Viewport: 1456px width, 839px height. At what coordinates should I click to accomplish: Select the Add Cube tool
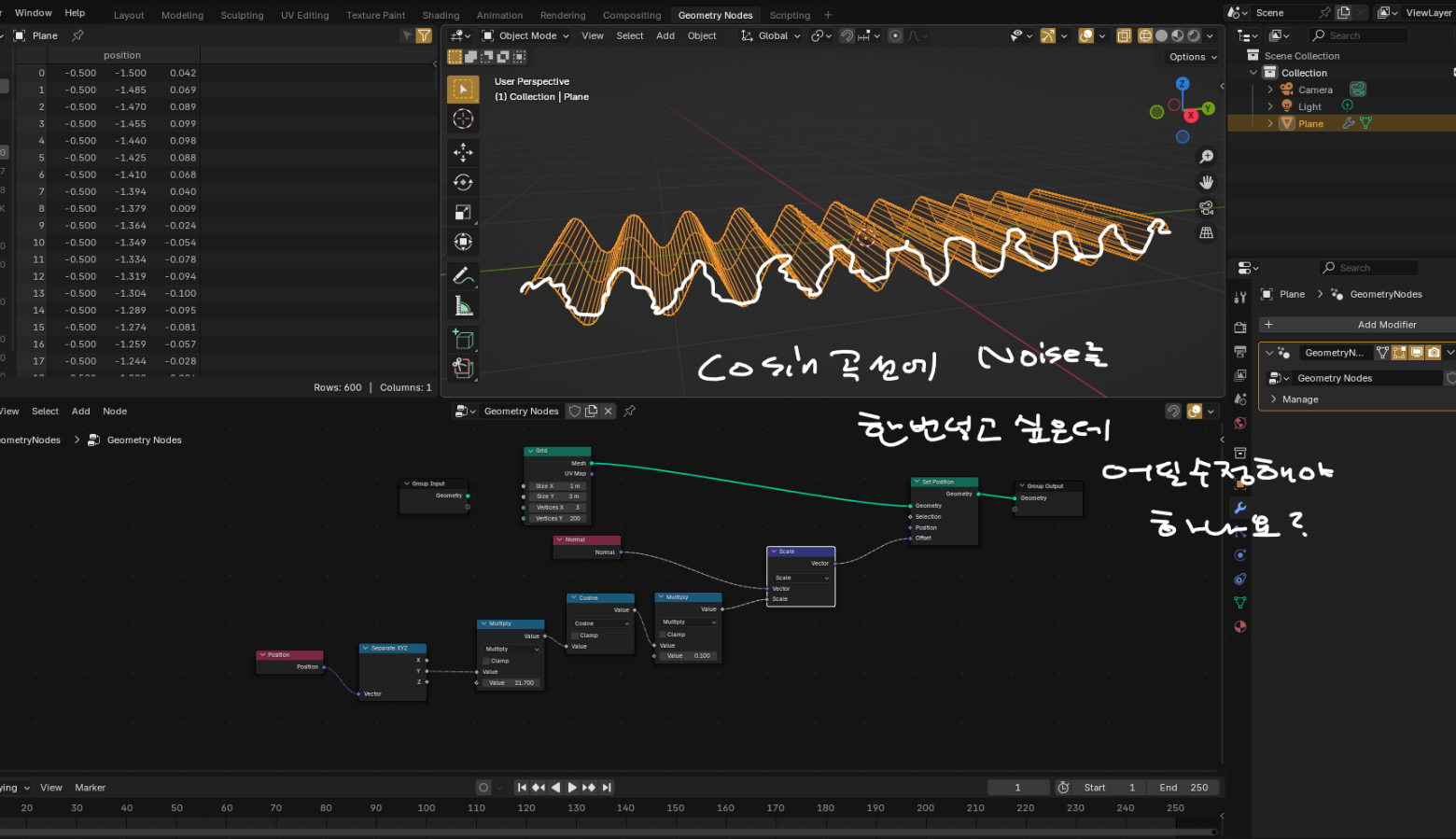pyautogui.click(x=463, y=340)
